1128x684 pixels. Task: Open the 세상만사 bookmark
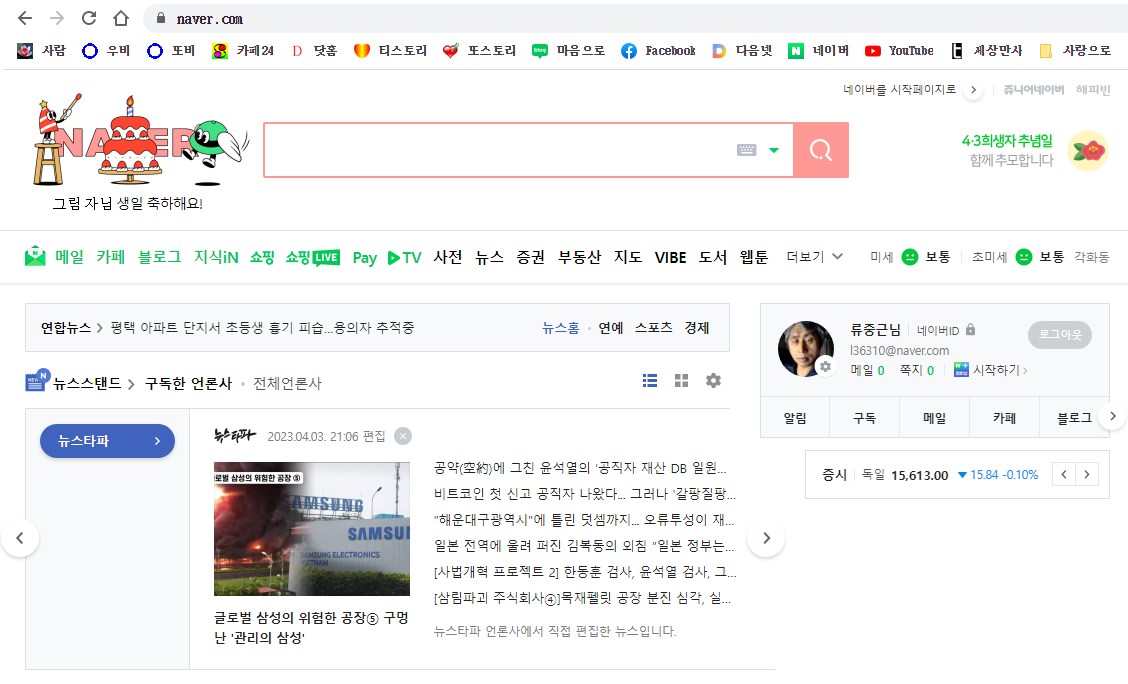986,50
